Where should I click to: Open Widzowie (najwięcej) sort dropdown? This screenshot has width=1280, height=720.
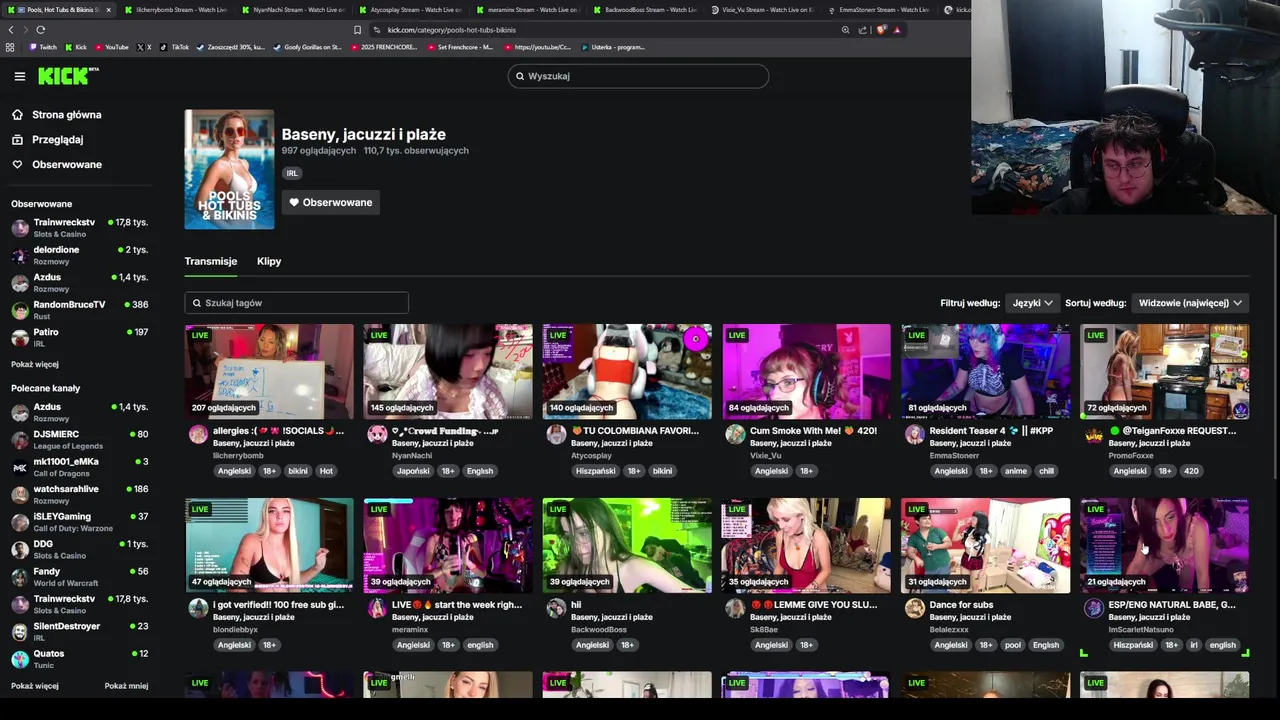[x=1190, y=303]
